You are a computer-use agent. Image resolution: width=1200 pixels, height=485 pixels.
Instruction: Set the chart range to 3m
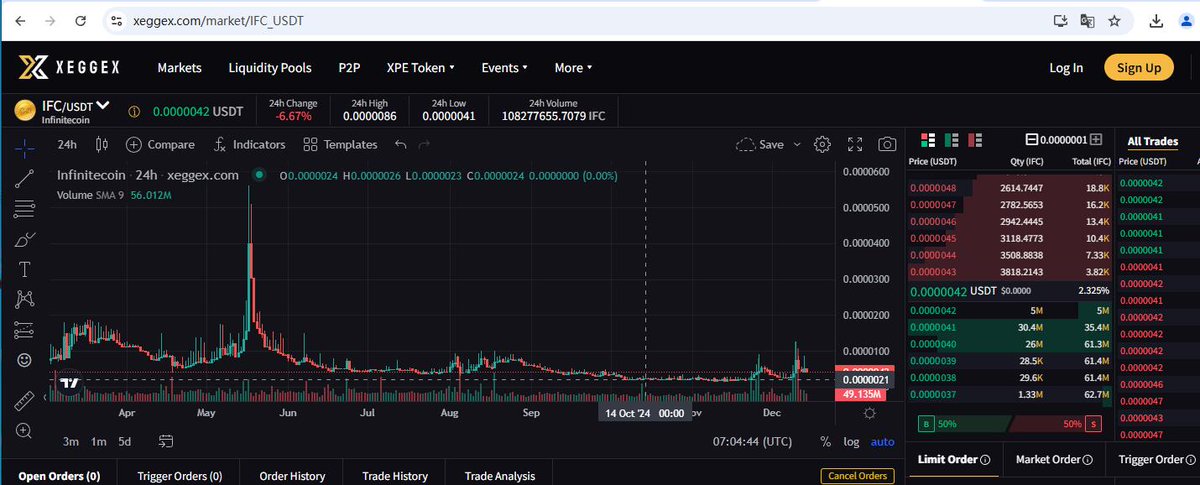pyautogui.click(x=70, y=441)
